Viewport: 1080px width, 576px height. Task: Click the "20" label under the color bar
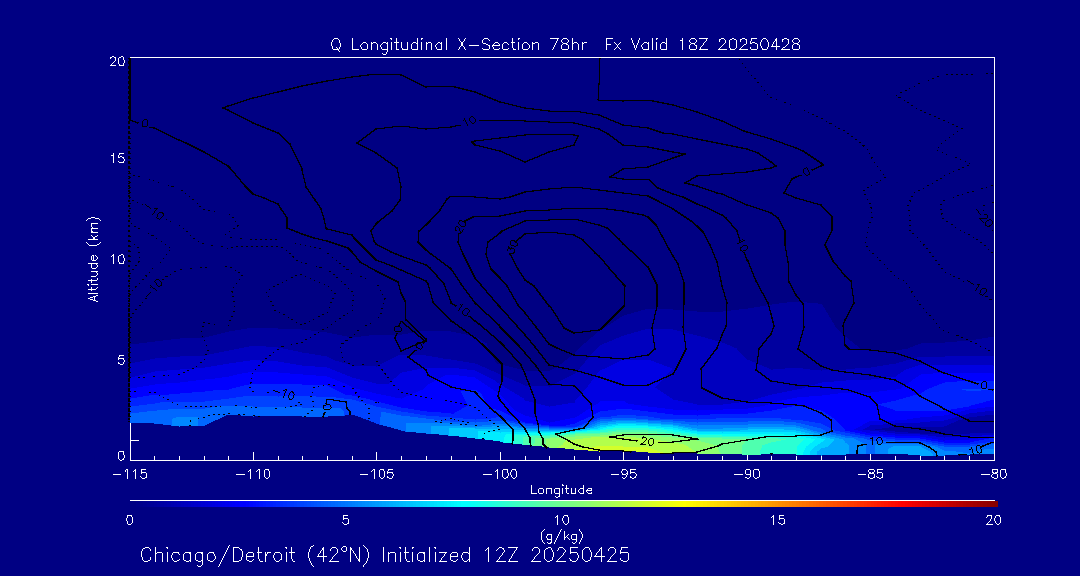(993, 521)
